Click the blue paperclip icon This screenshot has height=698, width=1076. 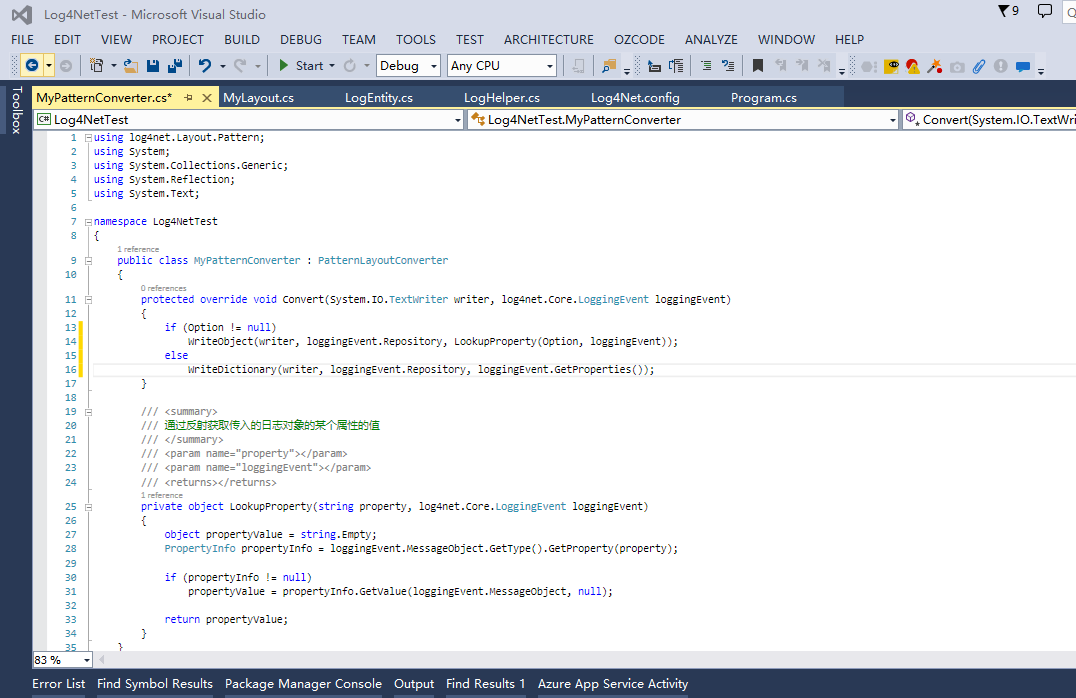pos(979,67)
